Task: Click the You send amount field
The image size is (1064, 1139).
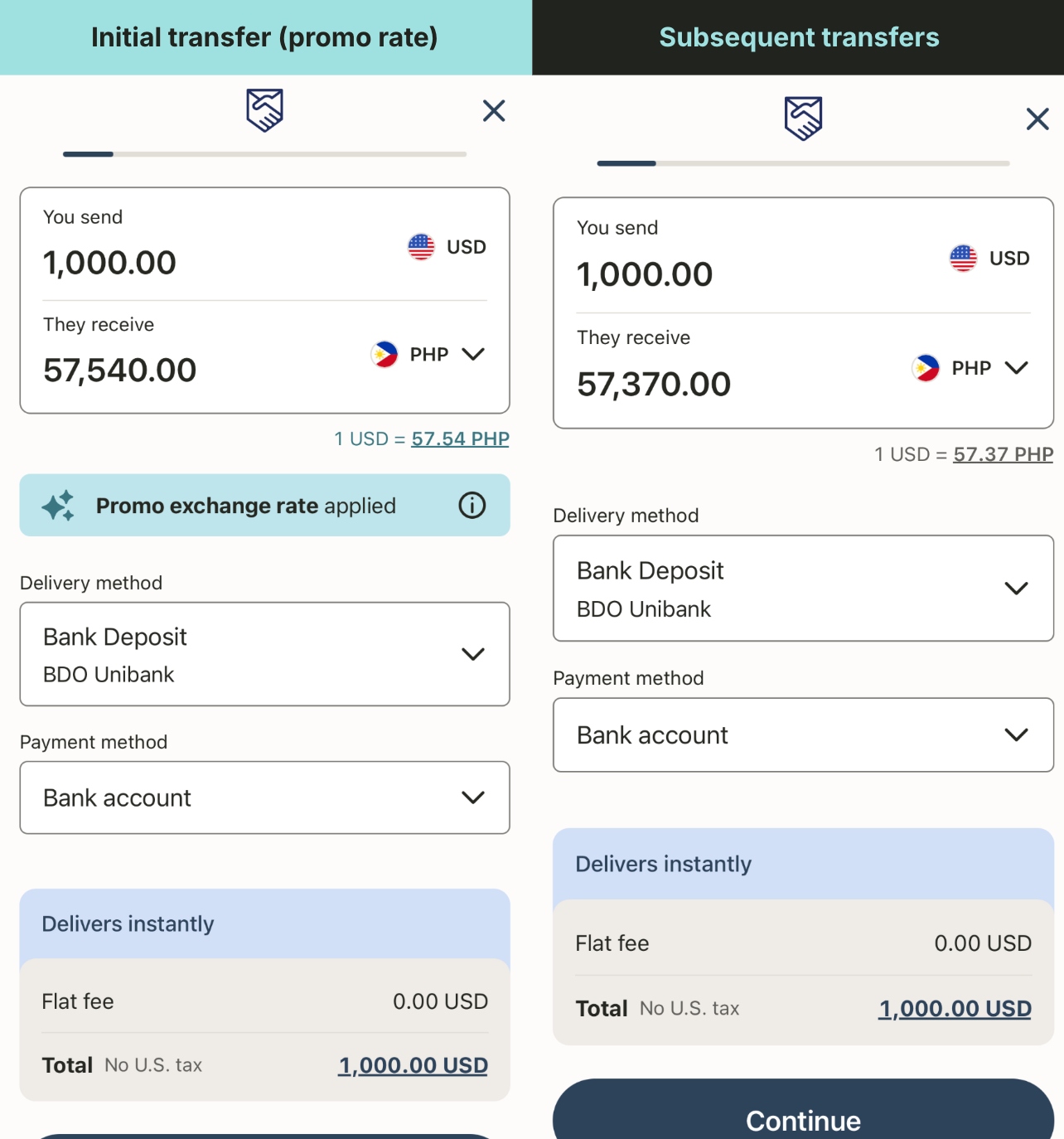Action: tap(109, 262)
